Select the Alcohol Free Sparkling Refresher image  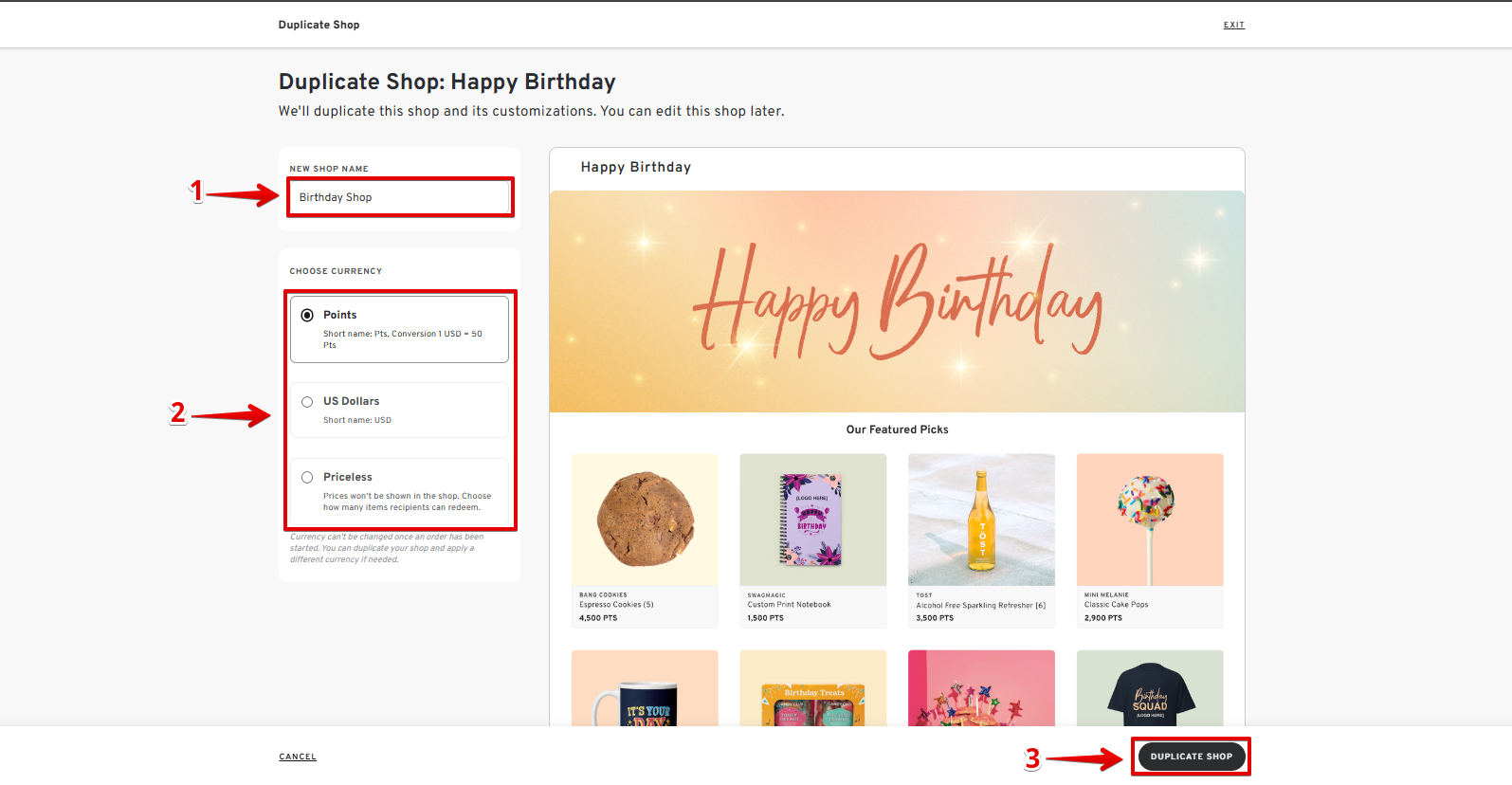coord(981,520)
